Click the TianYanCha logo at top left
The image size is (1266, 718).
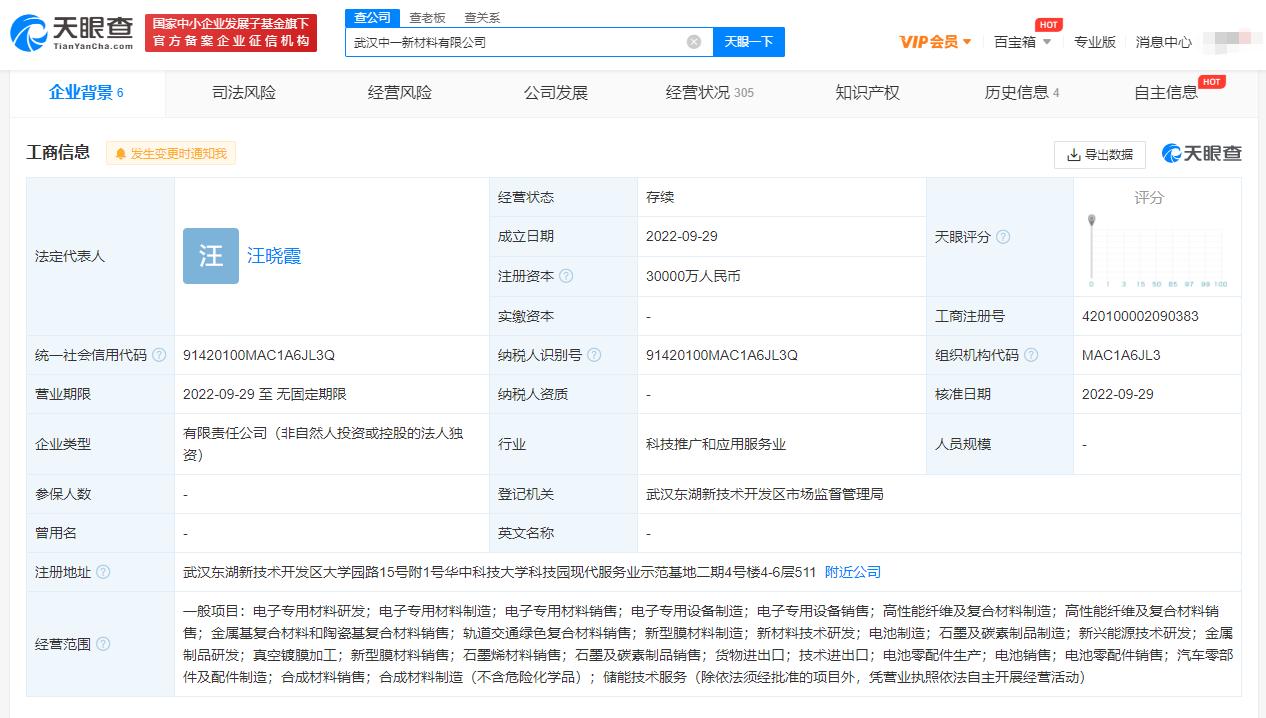(72, 33)
